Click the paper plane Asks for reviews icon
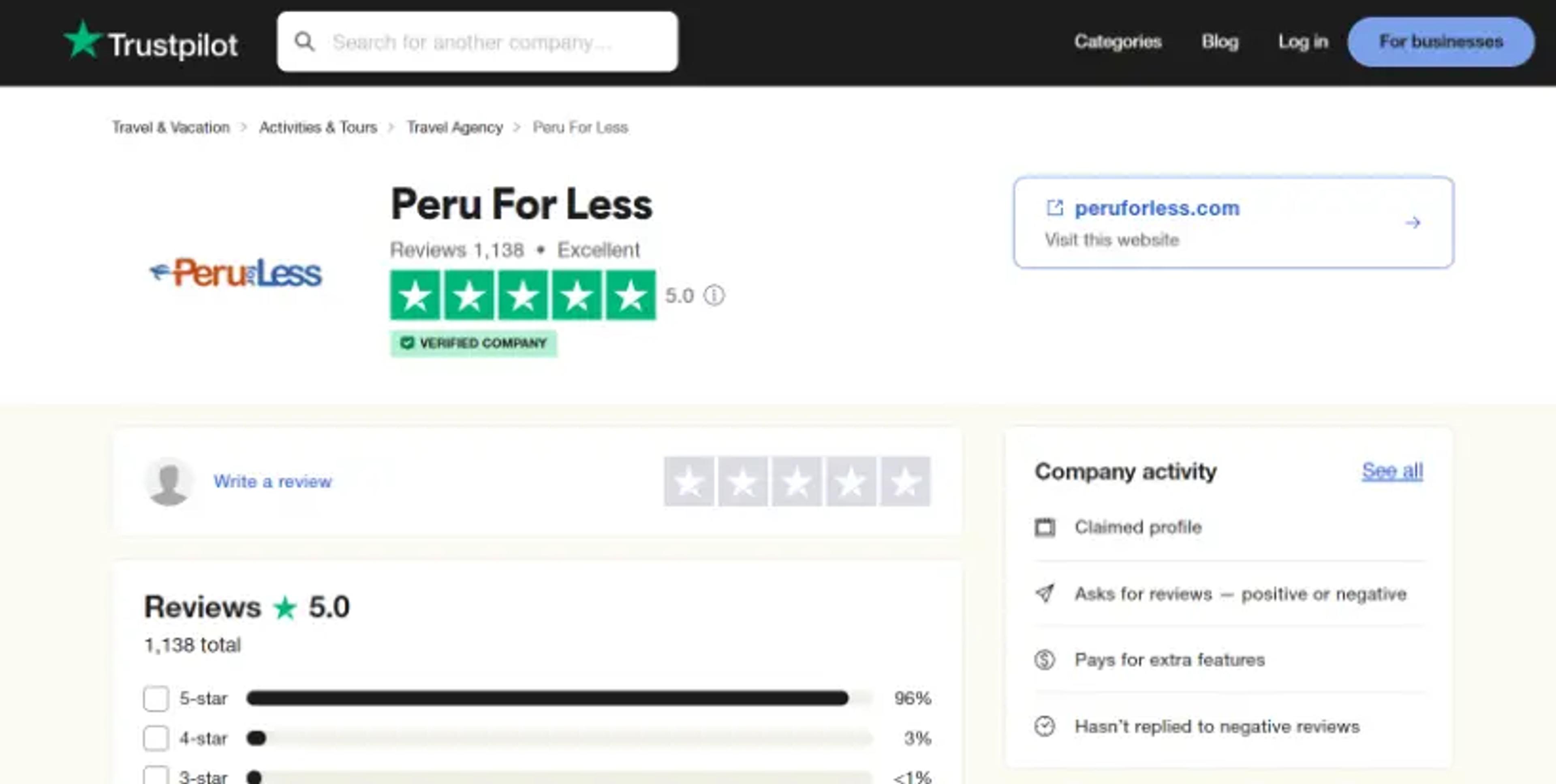The width and height of the screenshot is (1556, 784). coord(1045,593)
